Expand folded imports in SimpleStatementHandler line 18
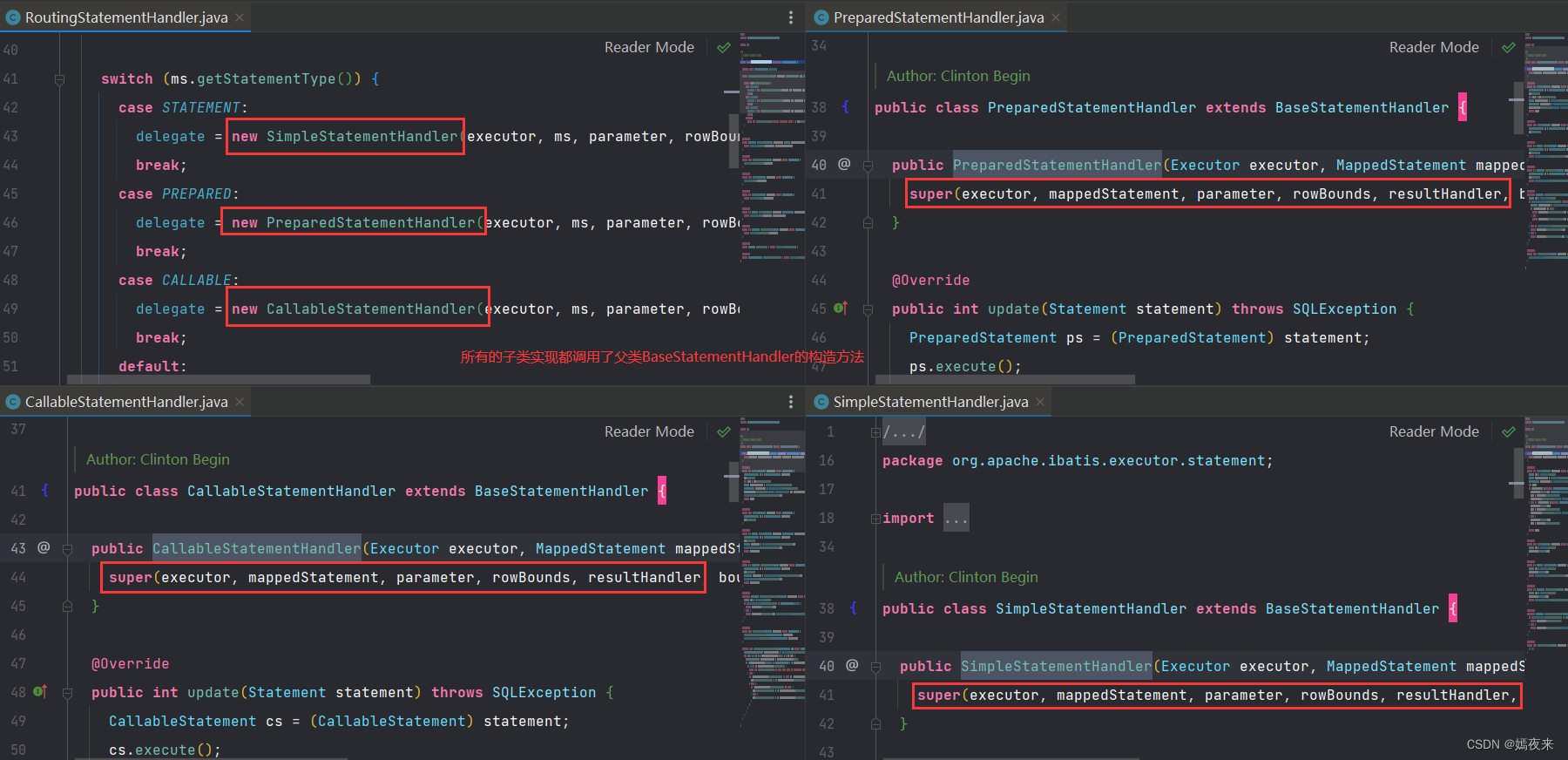 click(x=875, y=519)
